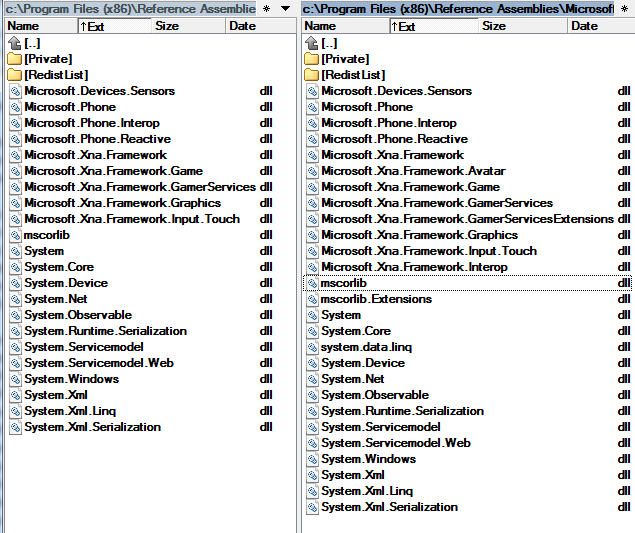Sort right panel by Size column
This screenshot has width=635, height=533.
(x=523, y=26)
